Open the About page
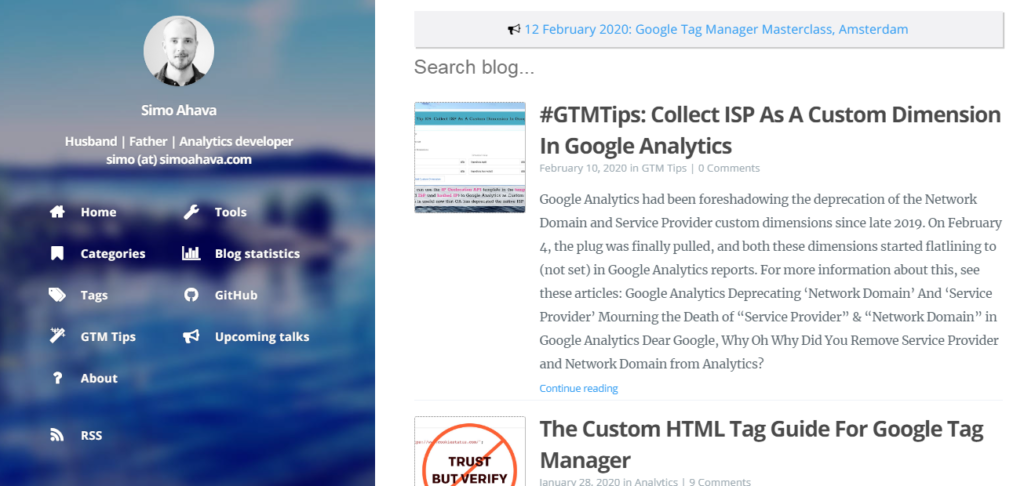 [x=99, y=378]
